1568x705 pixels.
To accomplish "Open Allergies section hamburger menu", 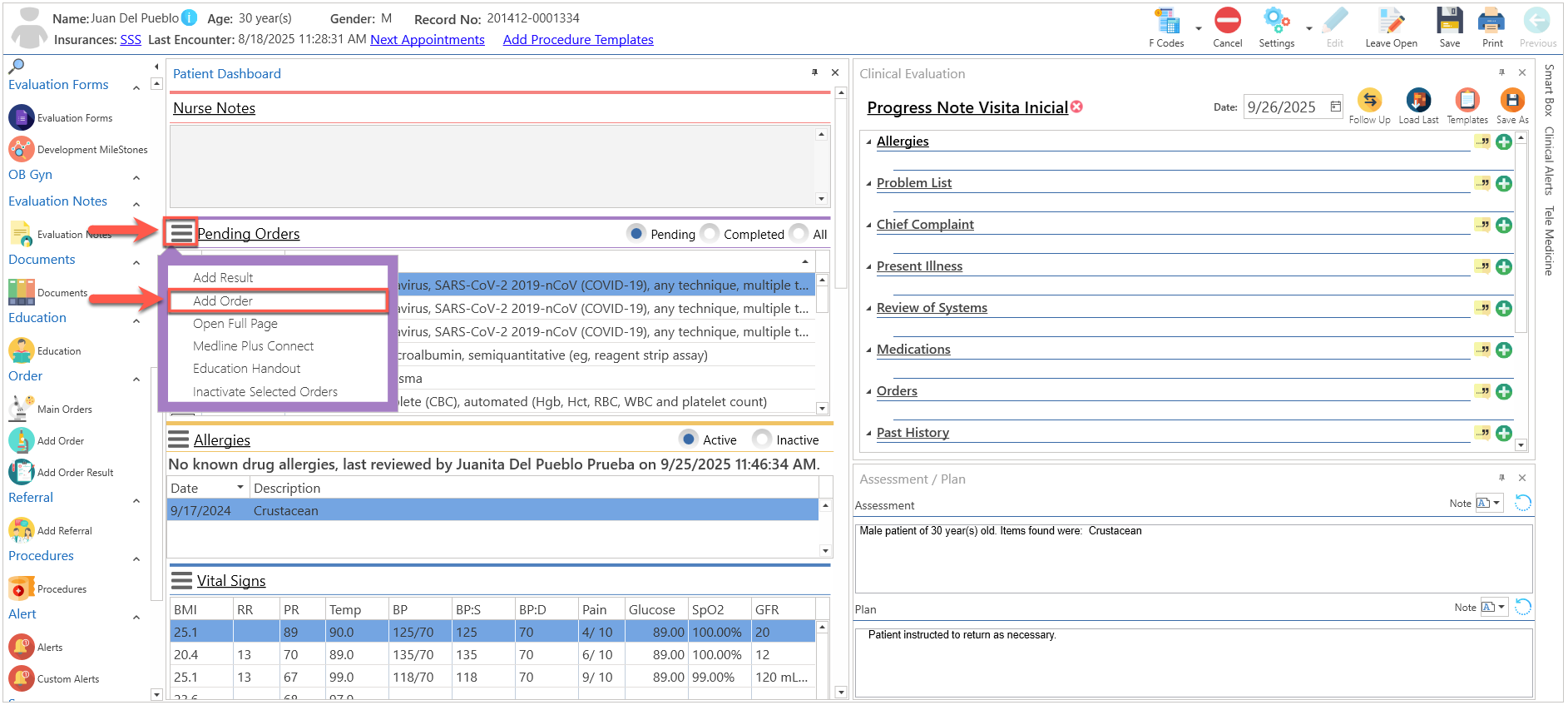I will click(x=179, y=439).
